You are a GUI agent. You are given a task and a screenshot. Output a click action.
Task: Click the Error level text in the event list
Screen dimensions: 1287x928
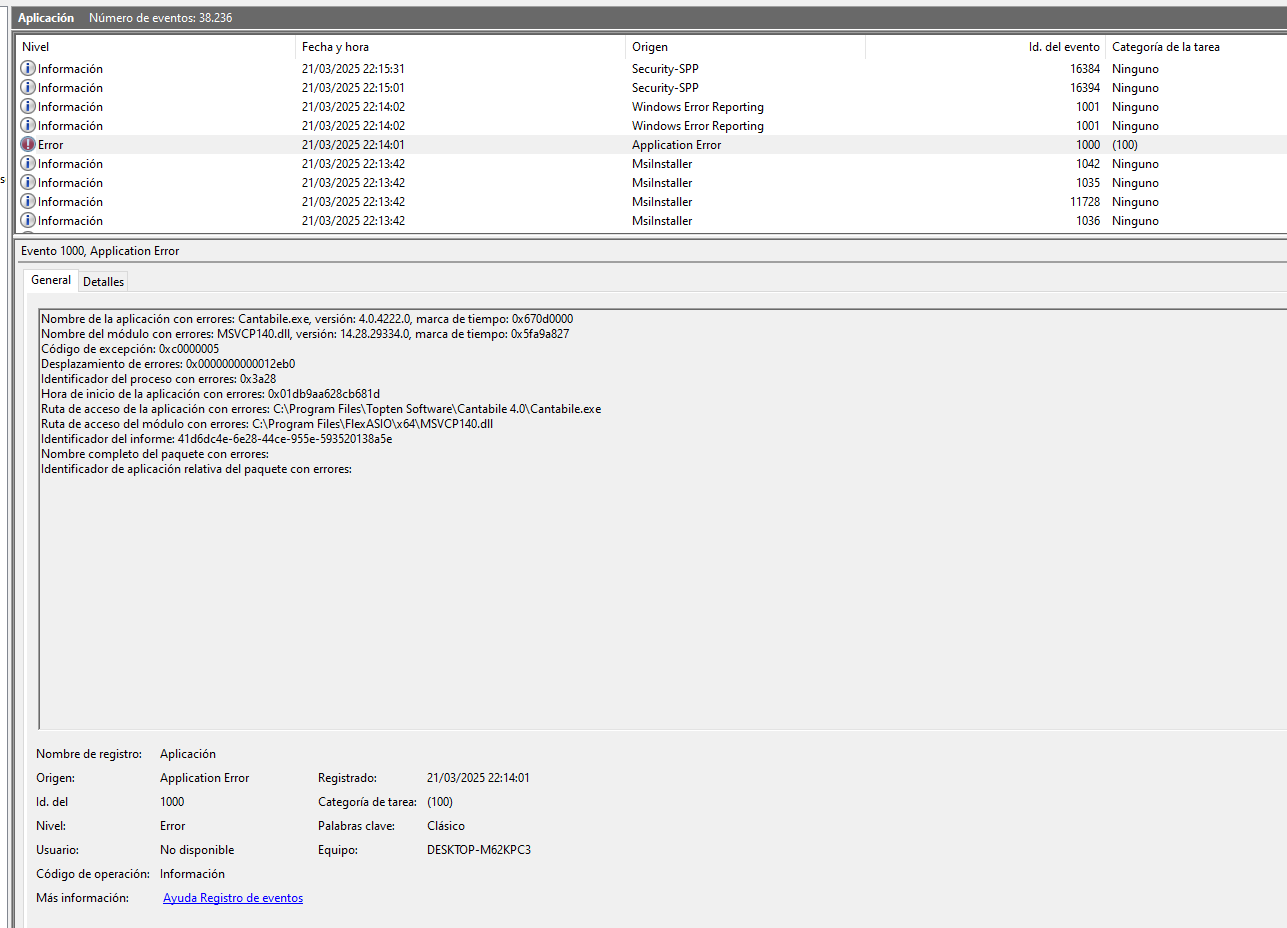(50, 145)
